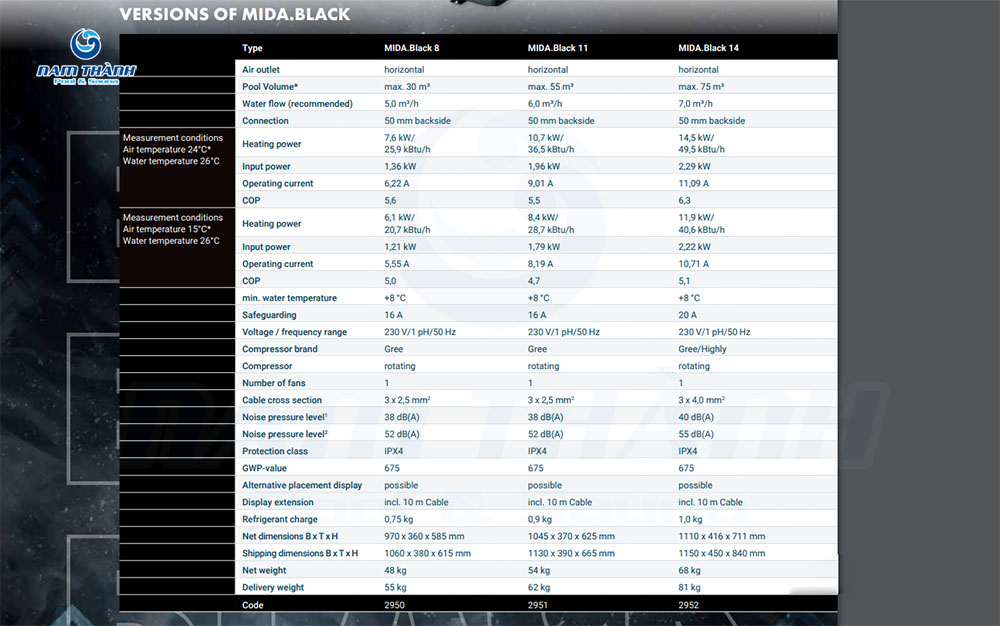Click the 'Refrigerant charge' row label
Image resolution: width=1000 pixels, height=626 pixels.
click(x=280, y=519)
